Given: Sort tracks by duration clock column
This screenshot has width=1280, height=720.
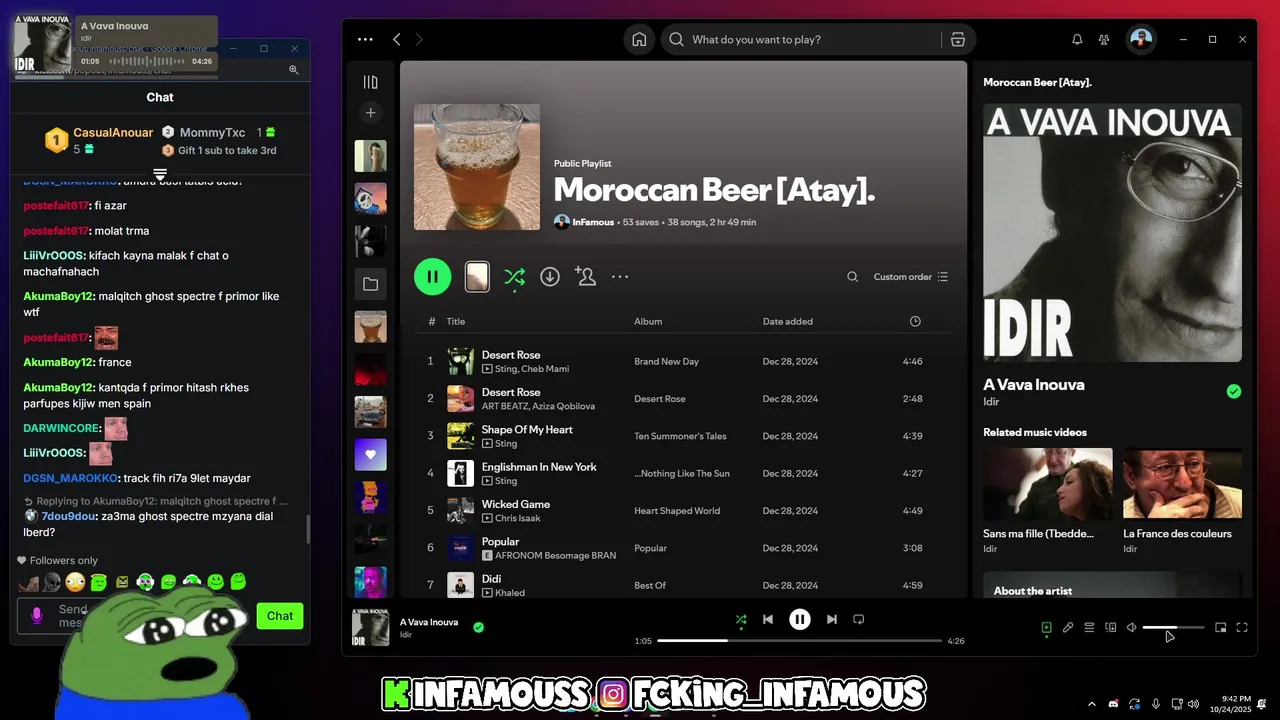Looking at the screenshot, I should coord(915,321).
